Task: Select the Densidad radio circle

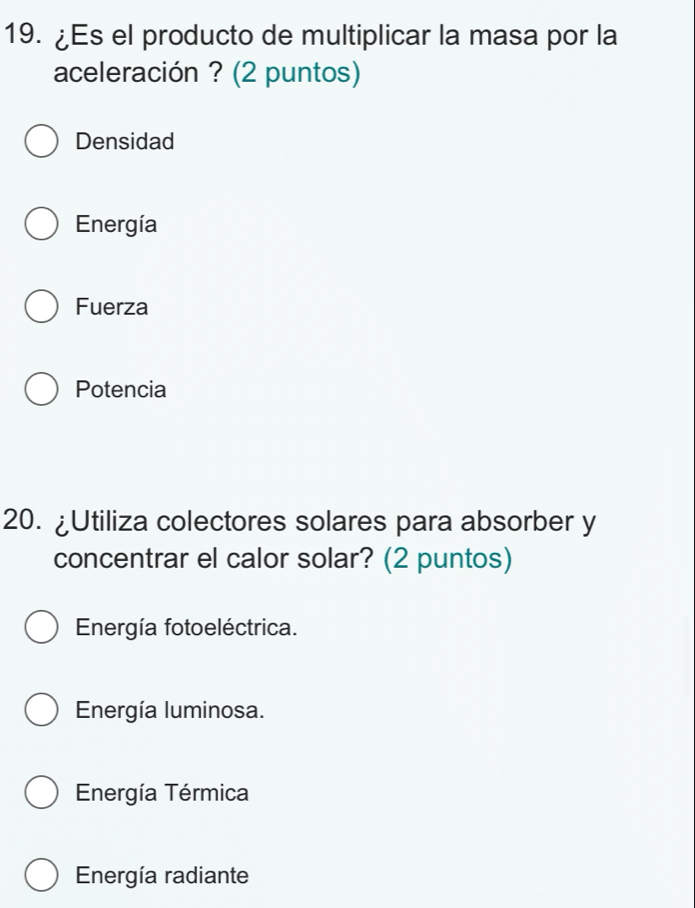Action: click(x=41, y=142)
